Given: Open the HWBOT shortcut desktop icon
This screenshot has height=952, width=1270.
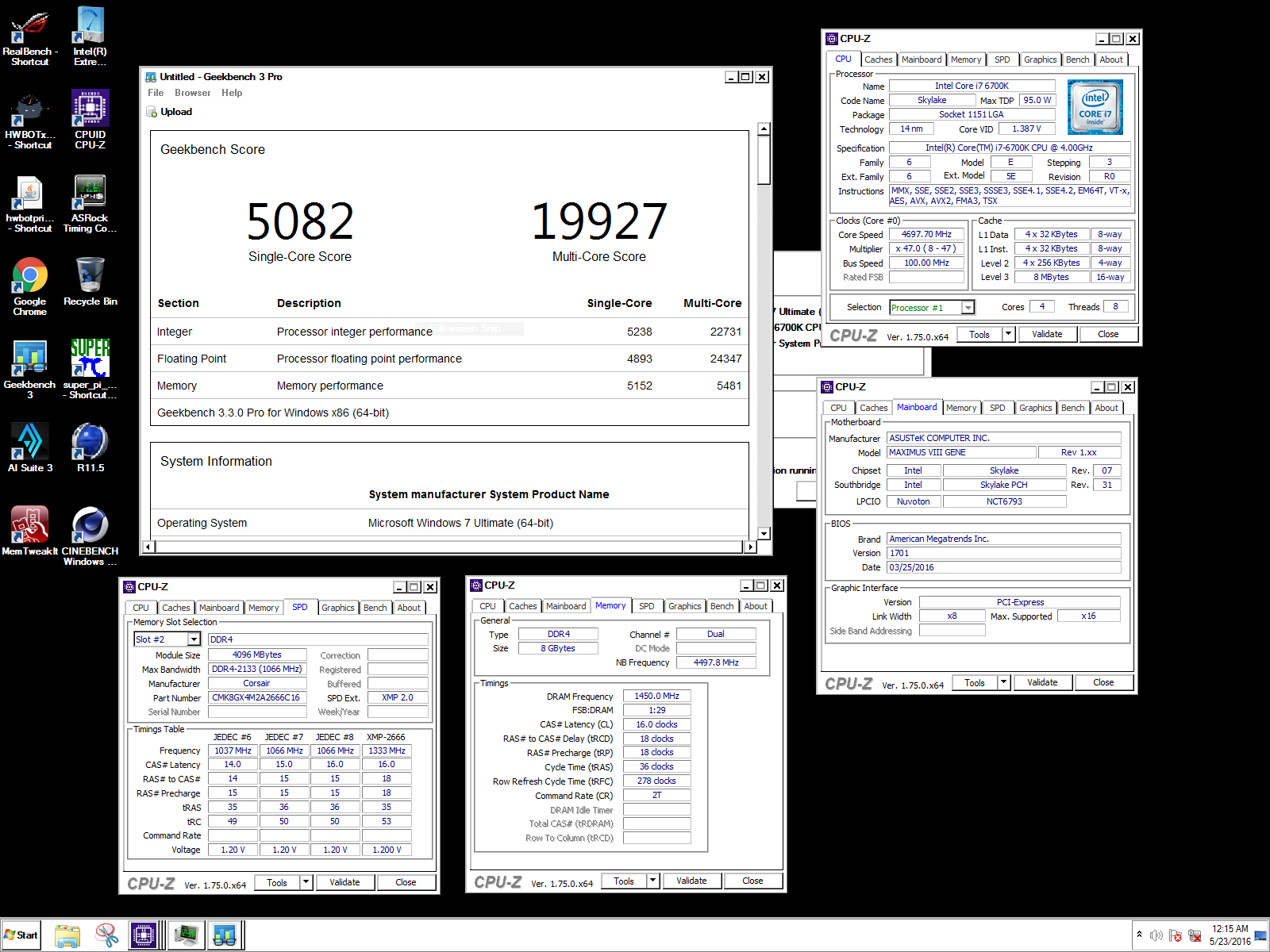Looking at the screenshot, I should pyautogui.click(x=30, y=121).
